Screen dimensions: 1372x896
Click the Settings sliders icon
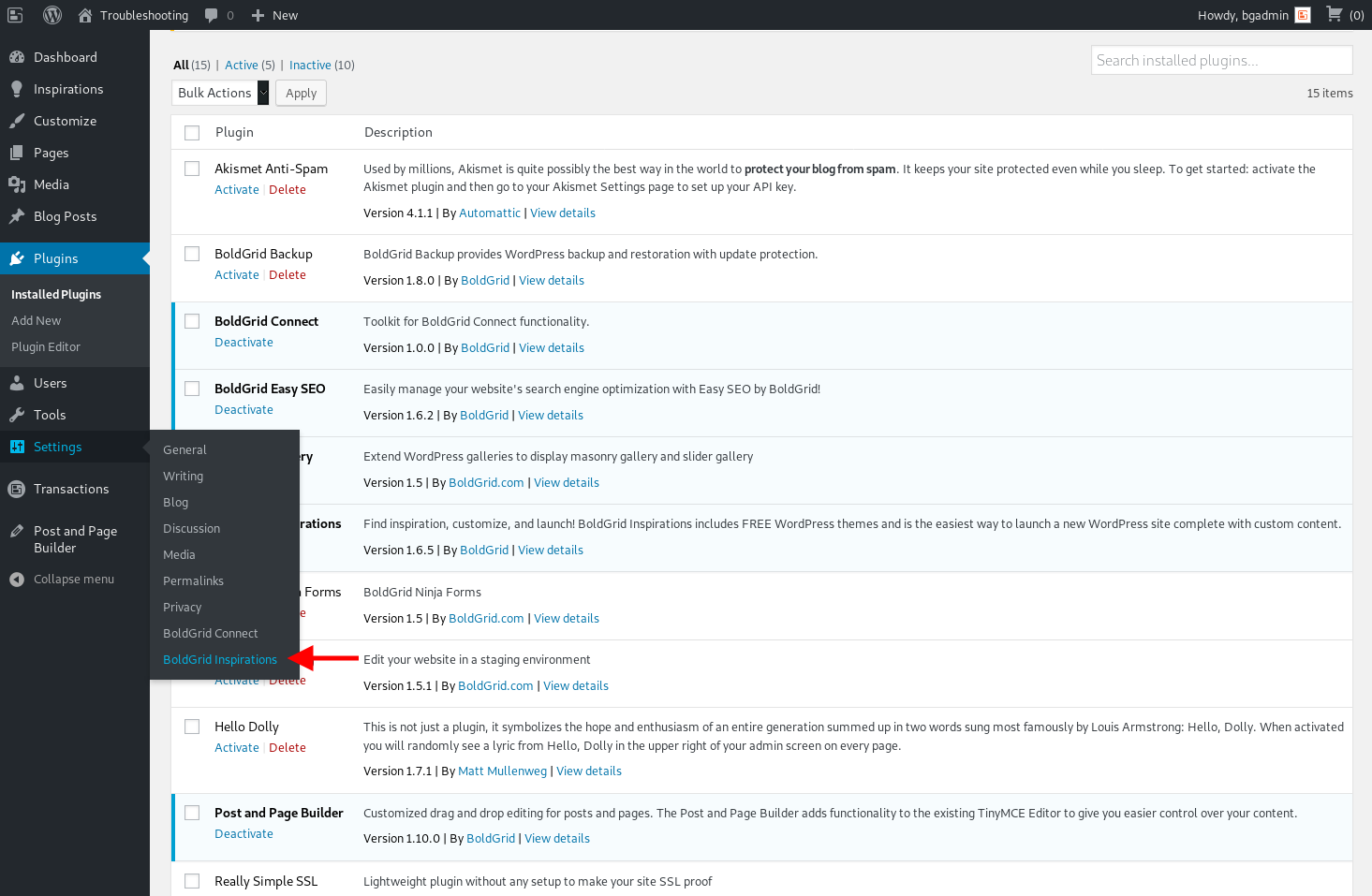coord(17,447)
